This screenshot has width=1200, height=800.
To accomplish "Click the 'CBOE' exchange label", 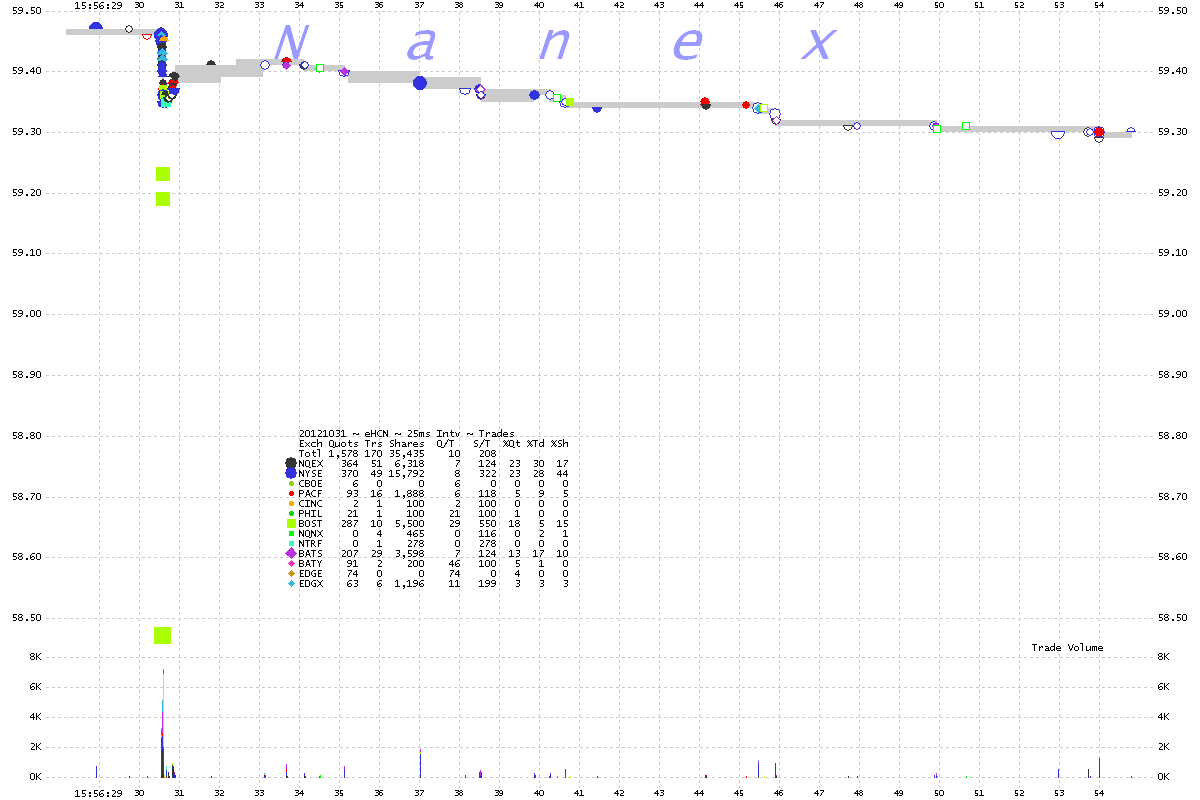I will tap(311, 483).
